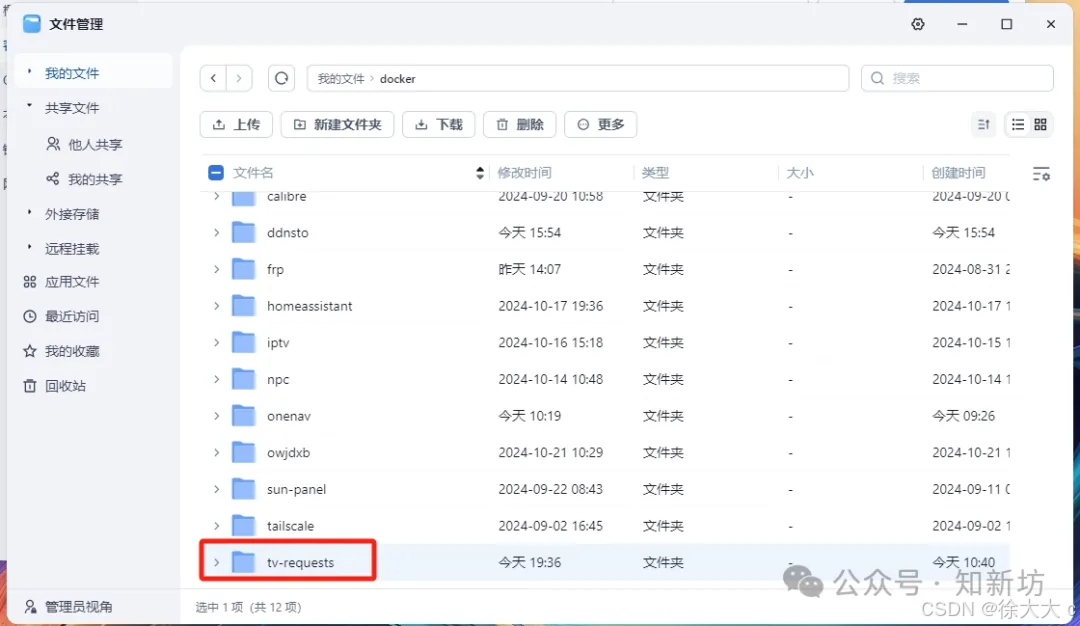
Task: Click the npc folder icon
Action: pyautogui.click(x=243, y=379)
